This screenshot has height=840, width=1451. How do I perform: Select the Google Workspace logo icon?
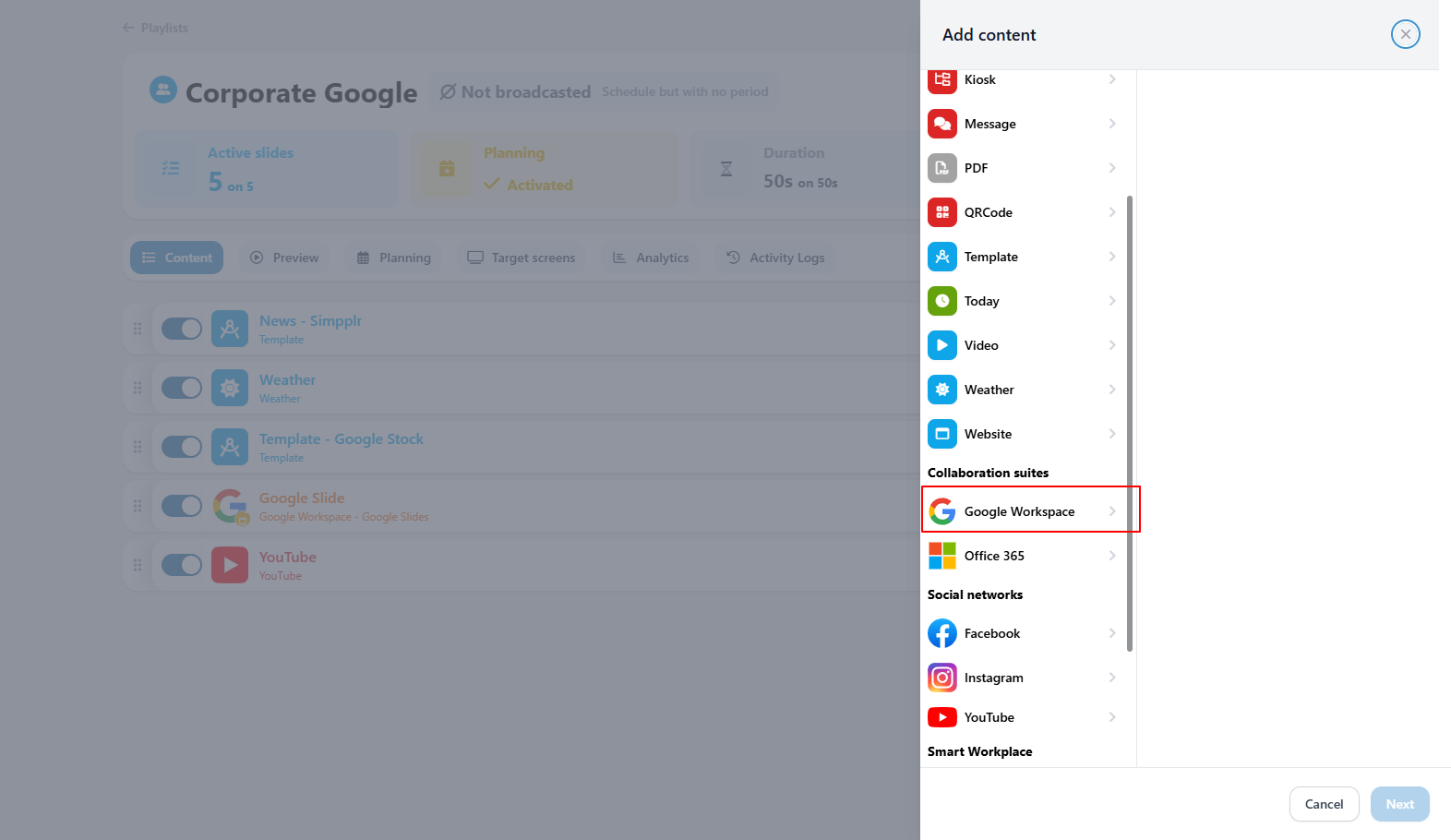[x=942, y=511]
